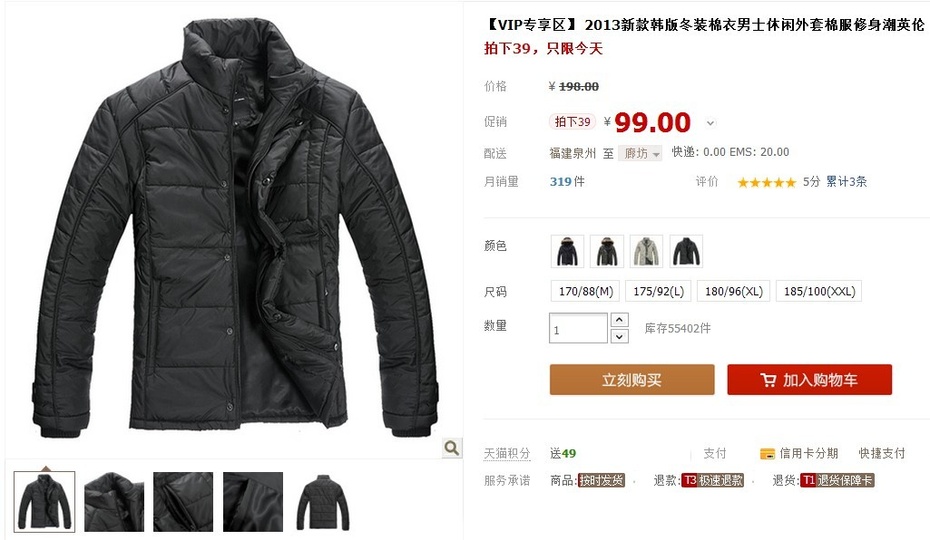Click the 立刻购买 buy now button
This screenshot has height=540, width=930.
(632, 380)
